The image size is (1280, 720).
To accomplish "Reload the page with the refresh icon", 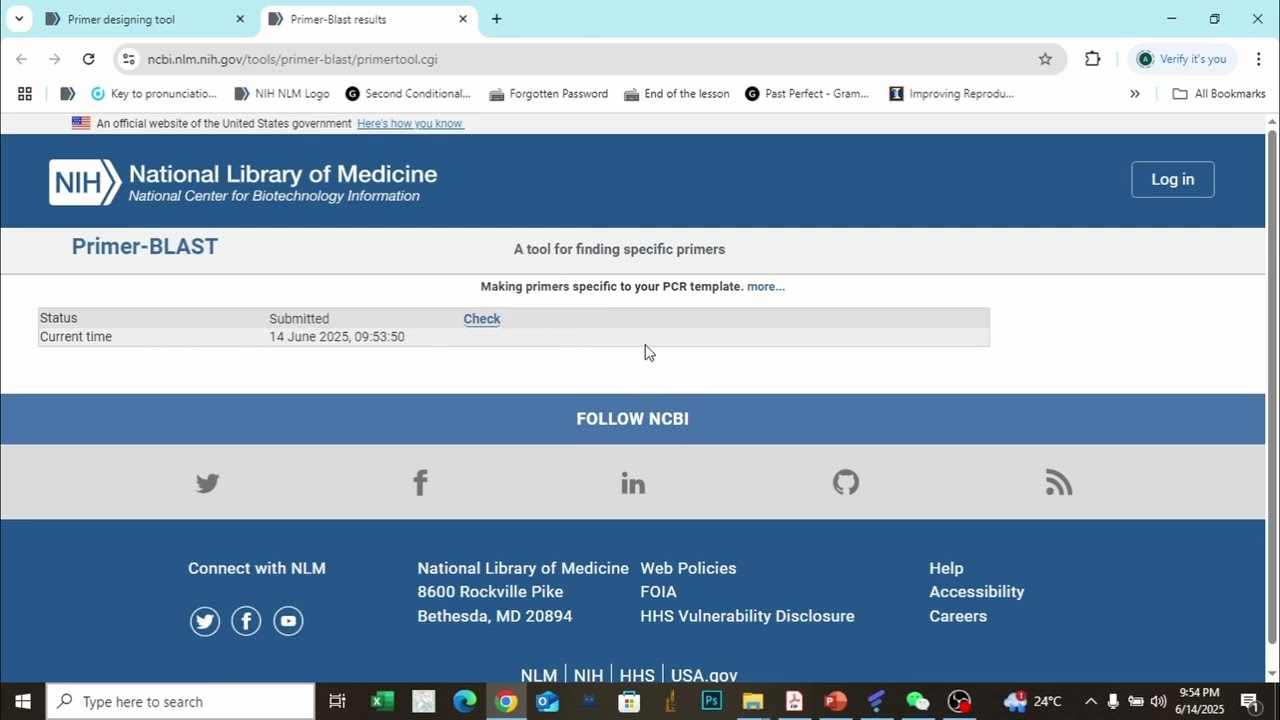I will 88,59.
